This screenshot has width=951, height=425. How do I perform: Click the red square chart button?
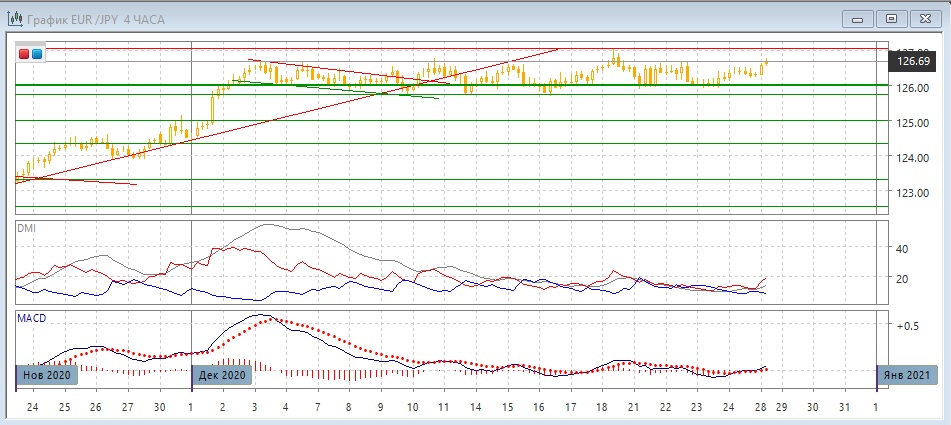point(25,54)
